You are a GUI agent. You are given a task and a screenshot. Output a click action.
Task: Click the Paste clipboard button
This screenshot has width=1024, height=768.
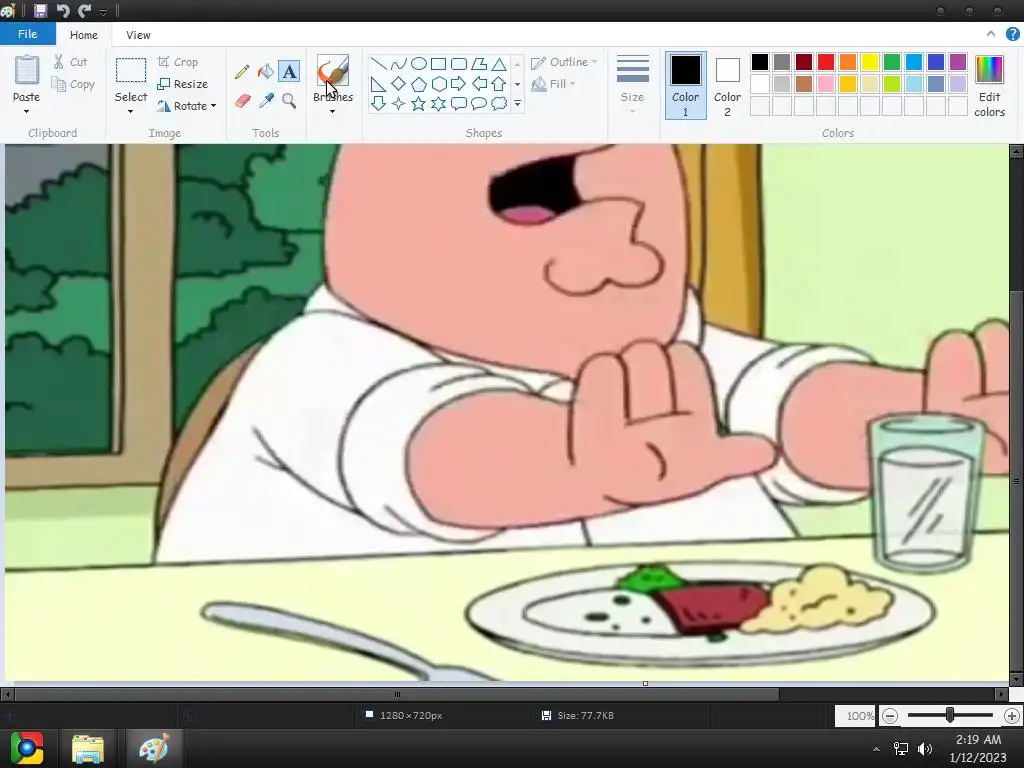coord(27,77)
